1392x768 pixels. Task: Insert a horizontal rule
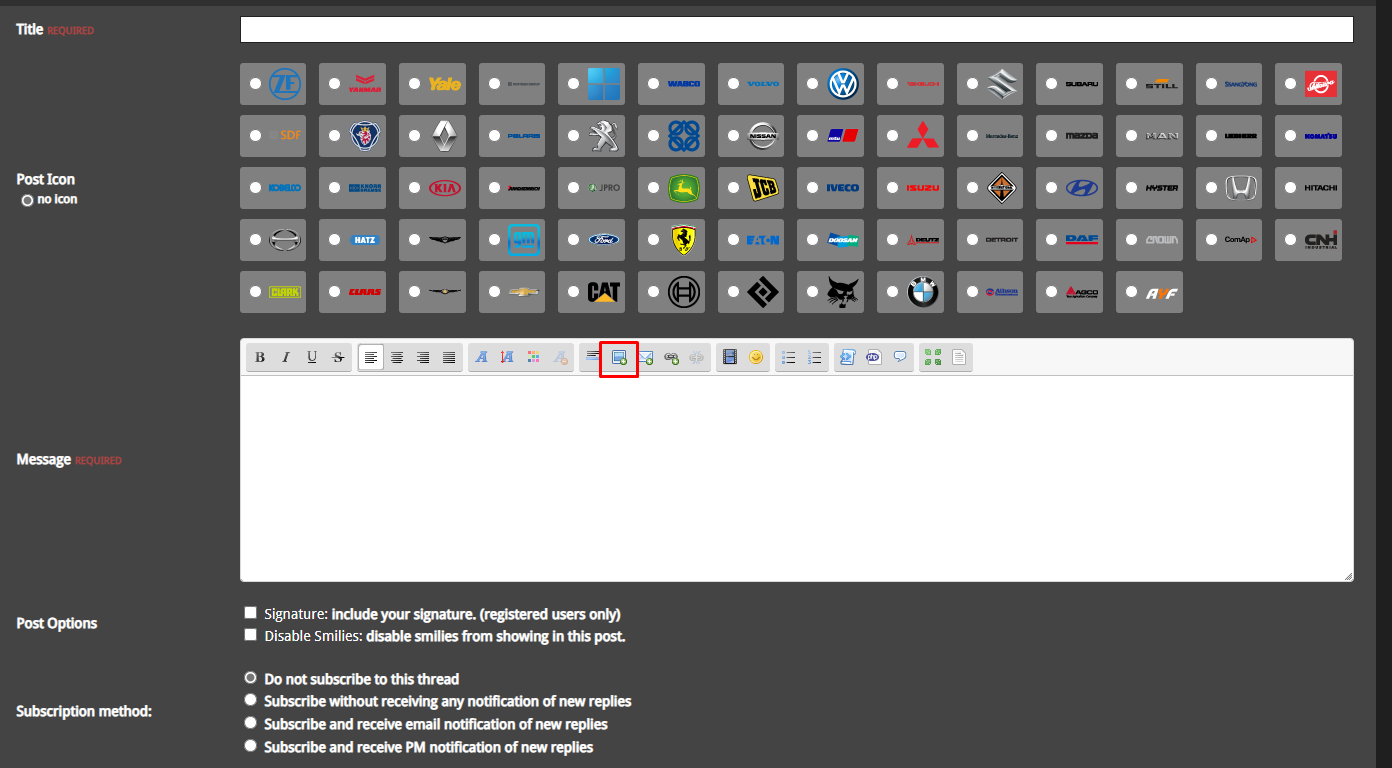pyautogui.click(x=593, y=357)
